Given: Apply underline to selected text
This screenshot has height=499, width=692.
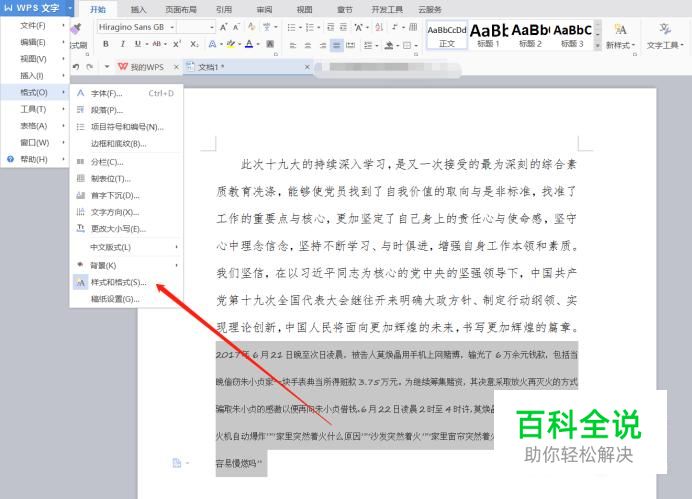Looking at the screenshot, I should pyautogui.click(x=137, y=44).
